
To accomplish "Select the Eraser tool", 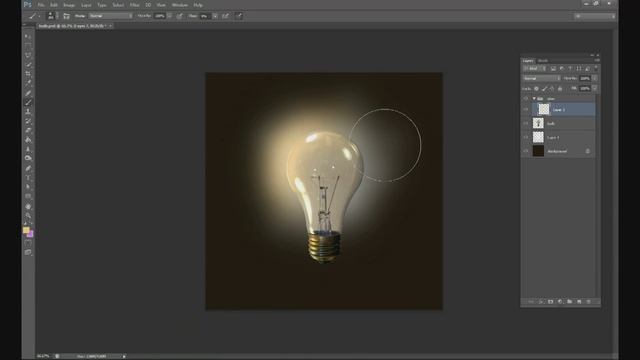I will point(28,131).
